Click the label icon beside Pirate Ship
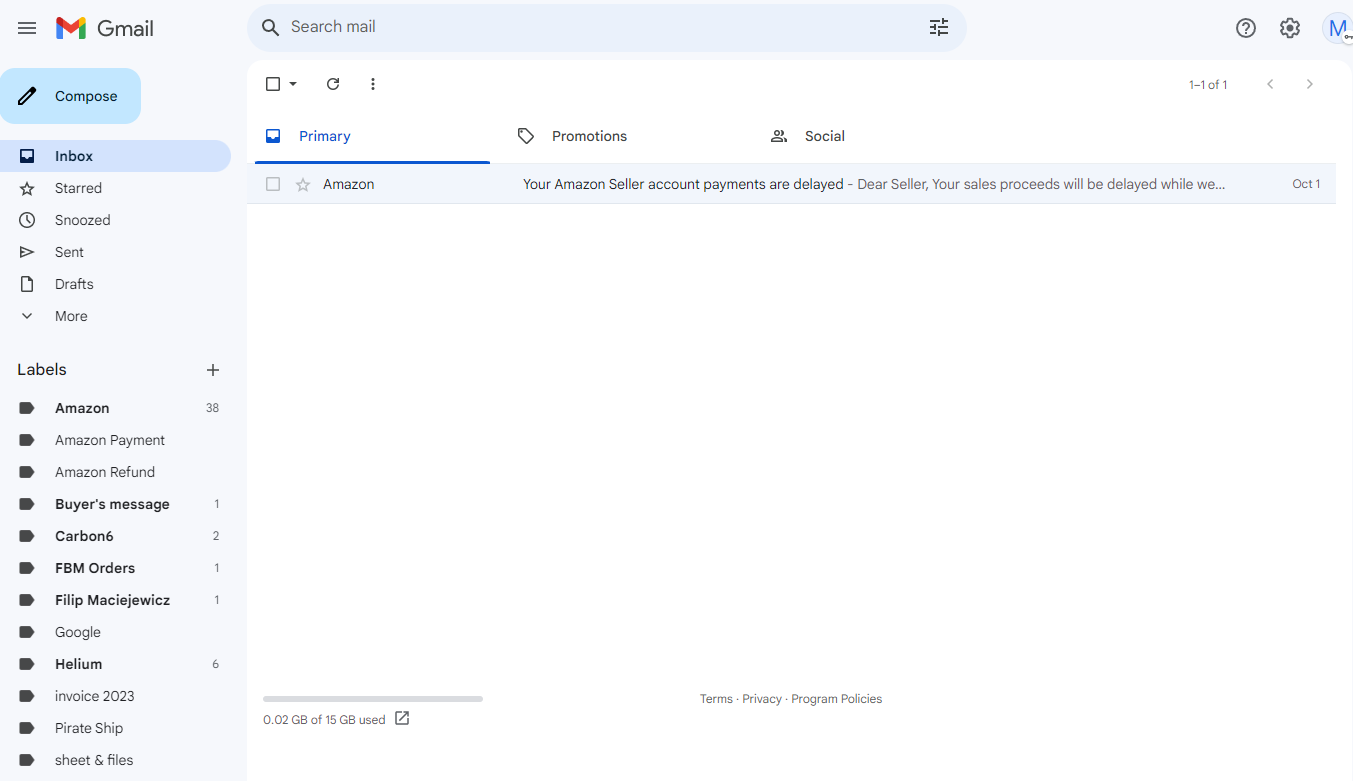 (x=27, y=728)
